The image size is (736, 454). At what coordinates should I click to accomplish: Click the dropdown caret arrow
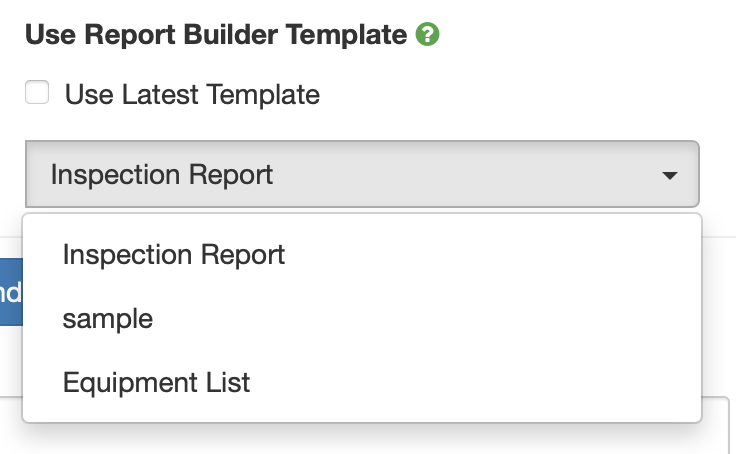(x=670, y=175)
